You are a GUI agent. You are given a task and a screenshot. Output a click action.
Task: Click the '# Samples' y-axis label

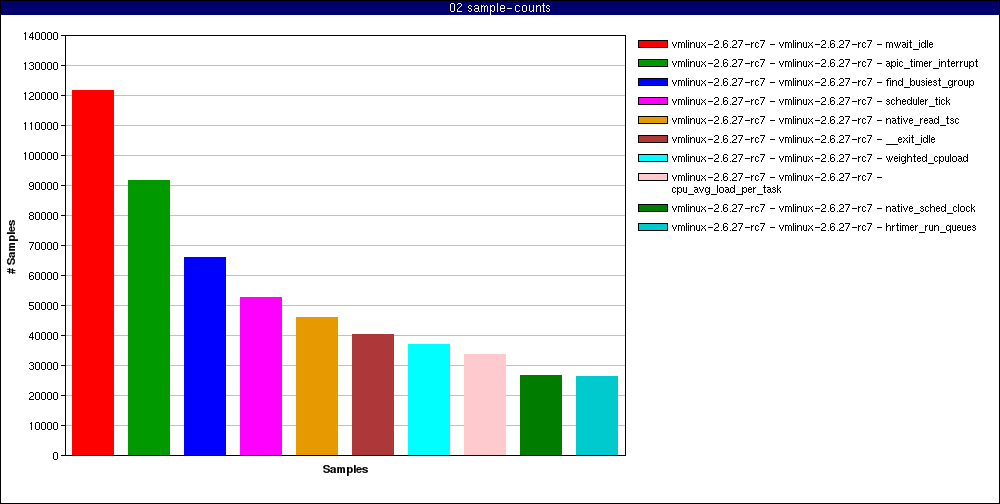point(11,246)
